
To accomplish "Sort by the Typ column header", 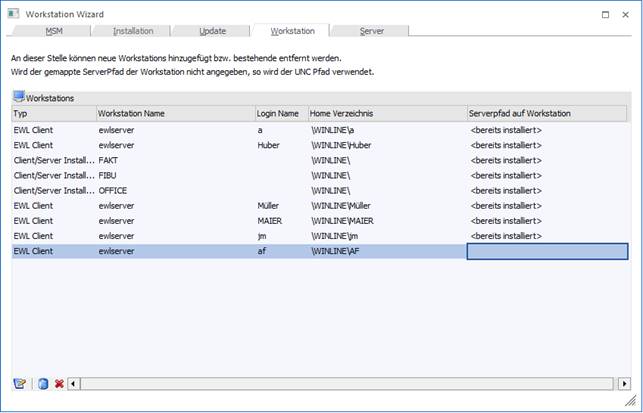I will (53, 114).
